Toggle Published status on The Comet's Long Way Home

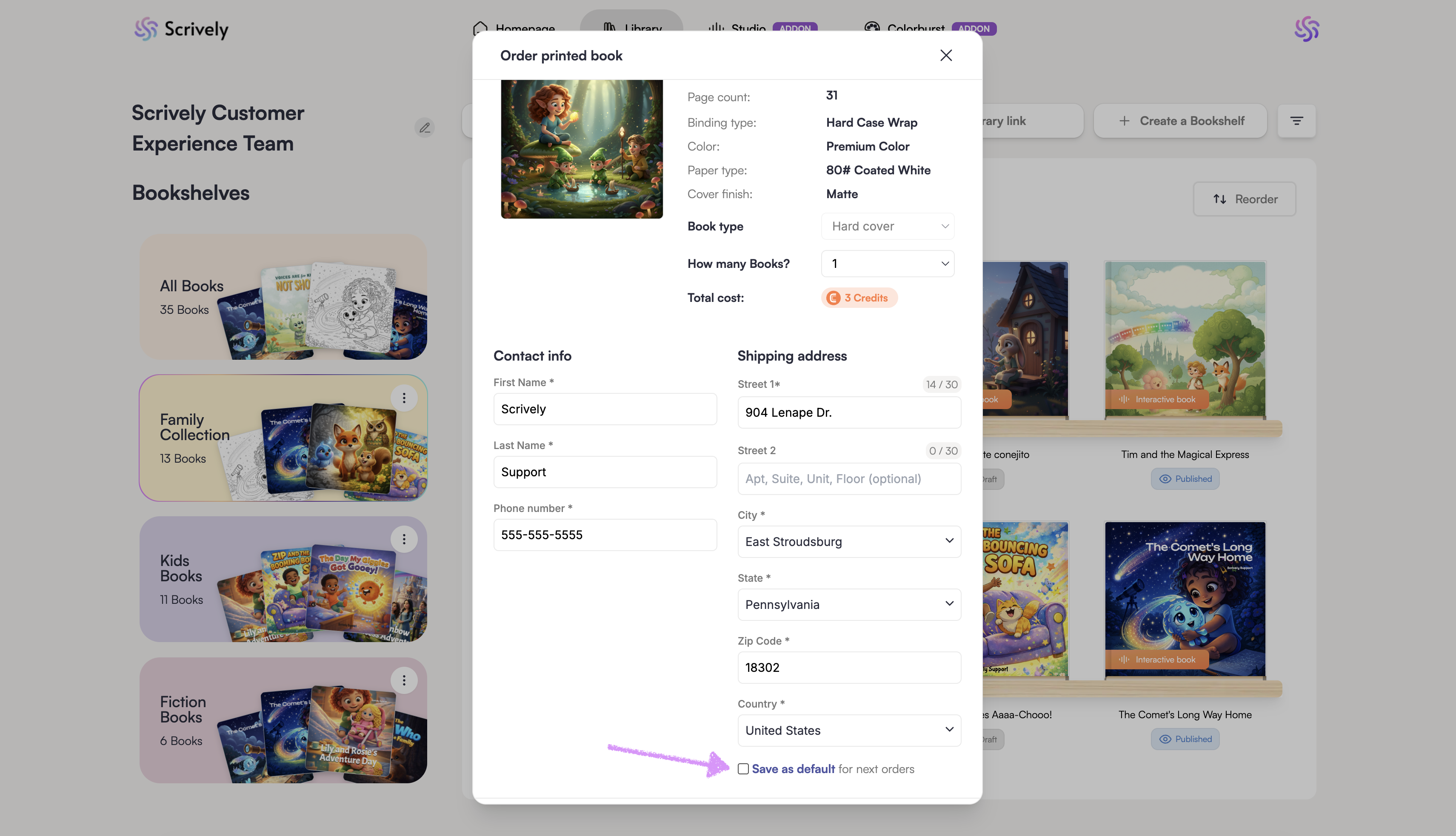coord(1185,739)
